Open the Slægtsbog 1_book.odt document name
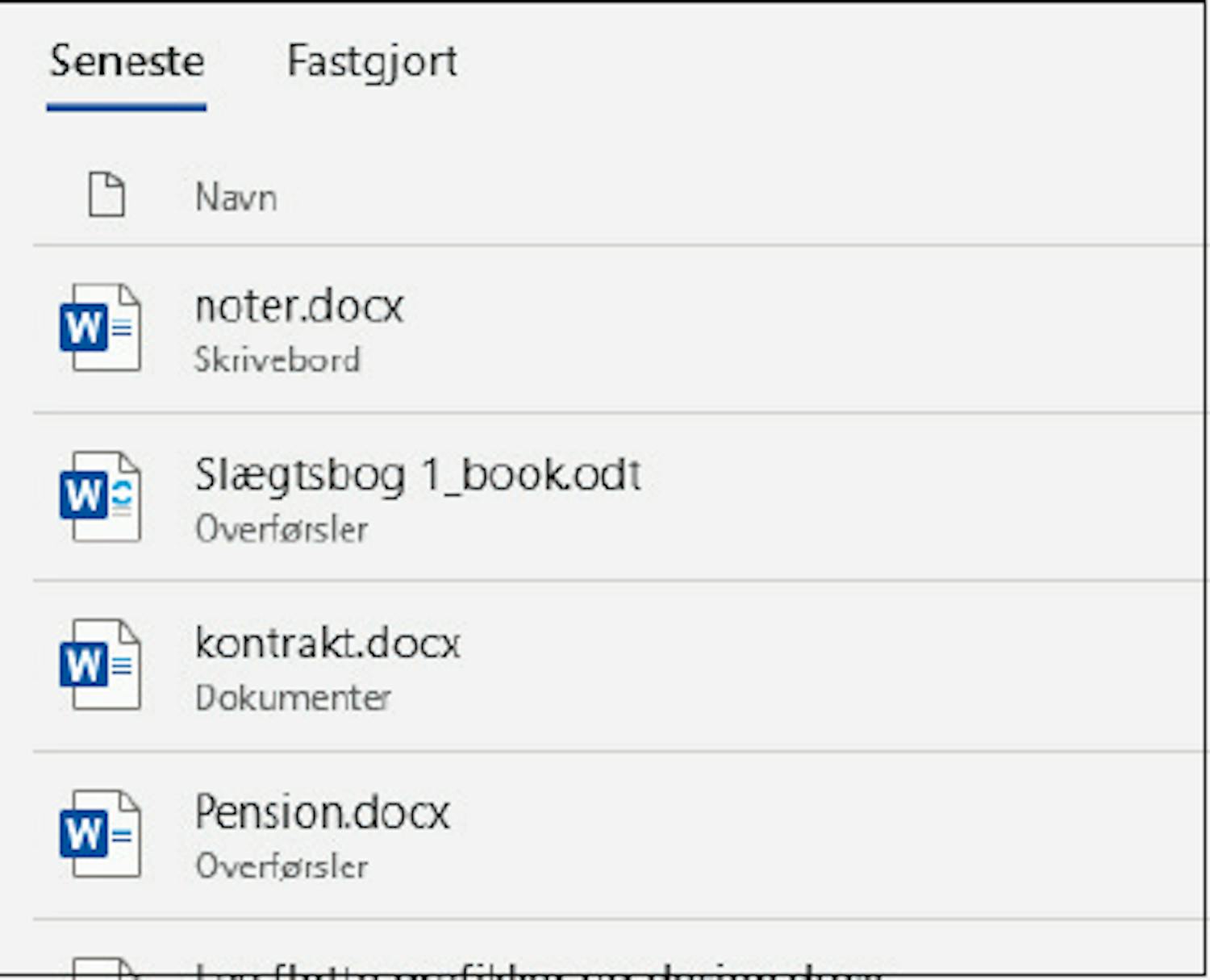The width and height of the screenshot is (1210, 980). point(418,475)
